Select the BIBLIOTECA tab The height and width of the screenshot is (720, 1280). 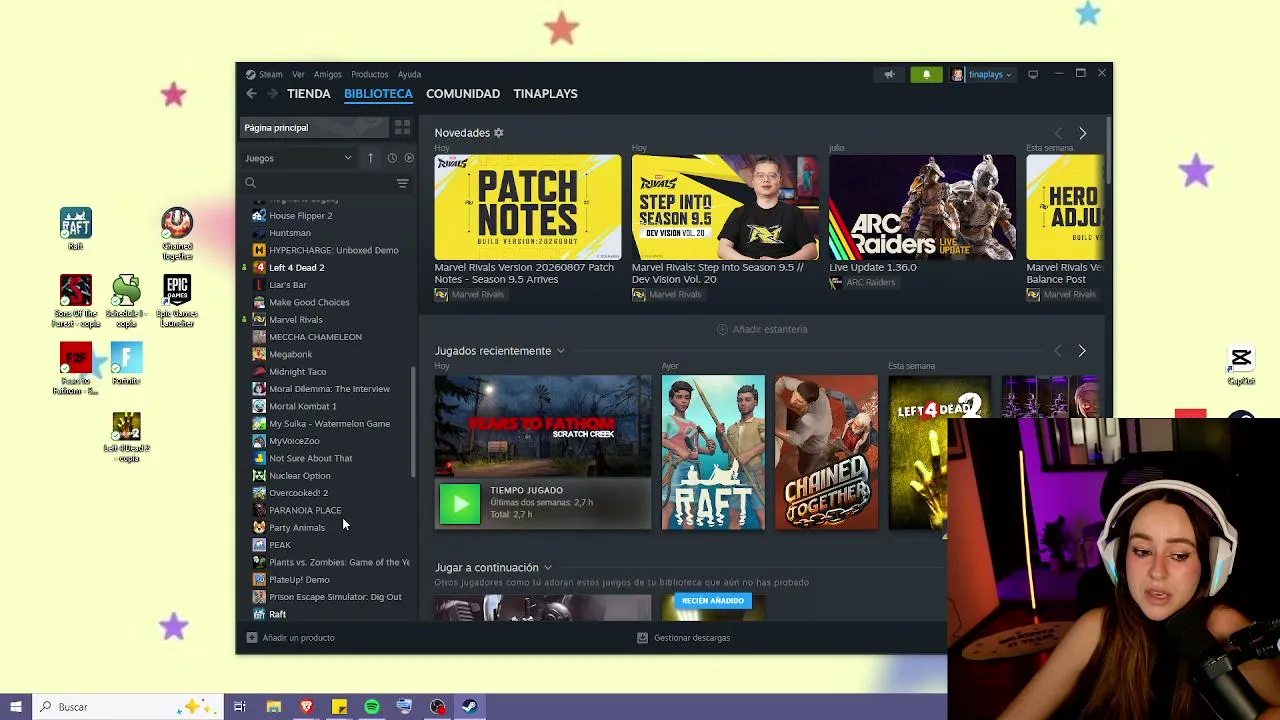click(378, 94)
